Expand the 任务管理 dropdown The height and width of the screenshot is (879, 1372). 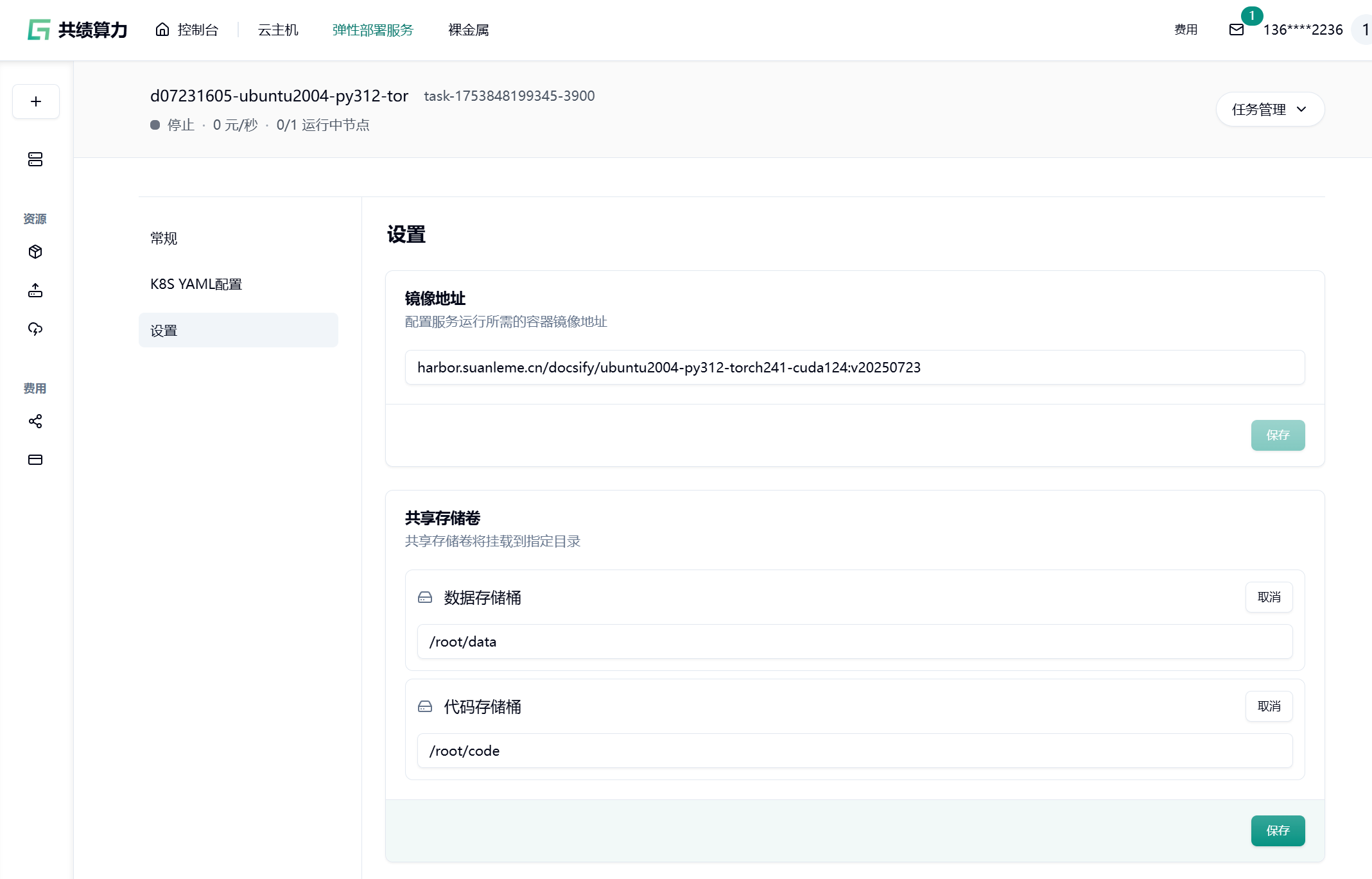[x=1269, y=109]
